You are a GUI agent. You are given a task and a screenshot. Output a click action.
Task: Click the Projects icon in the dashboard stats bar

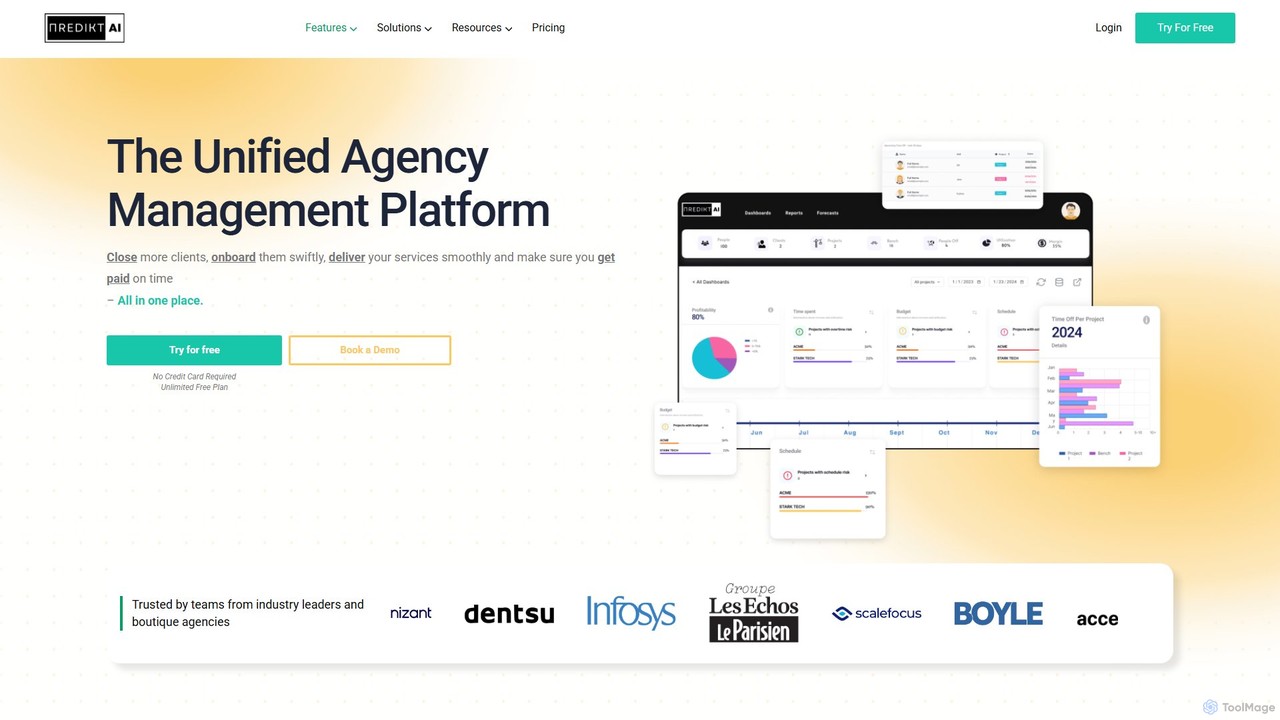click(818, 242)
